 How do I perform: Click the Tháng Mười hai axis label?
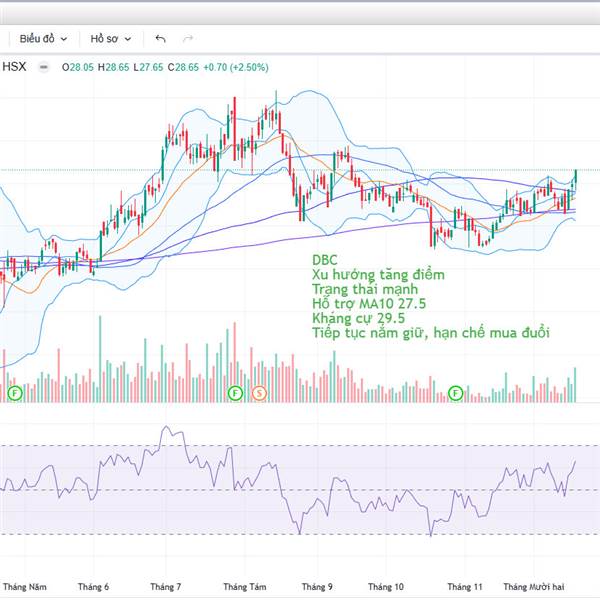click(x=534, y=587)
